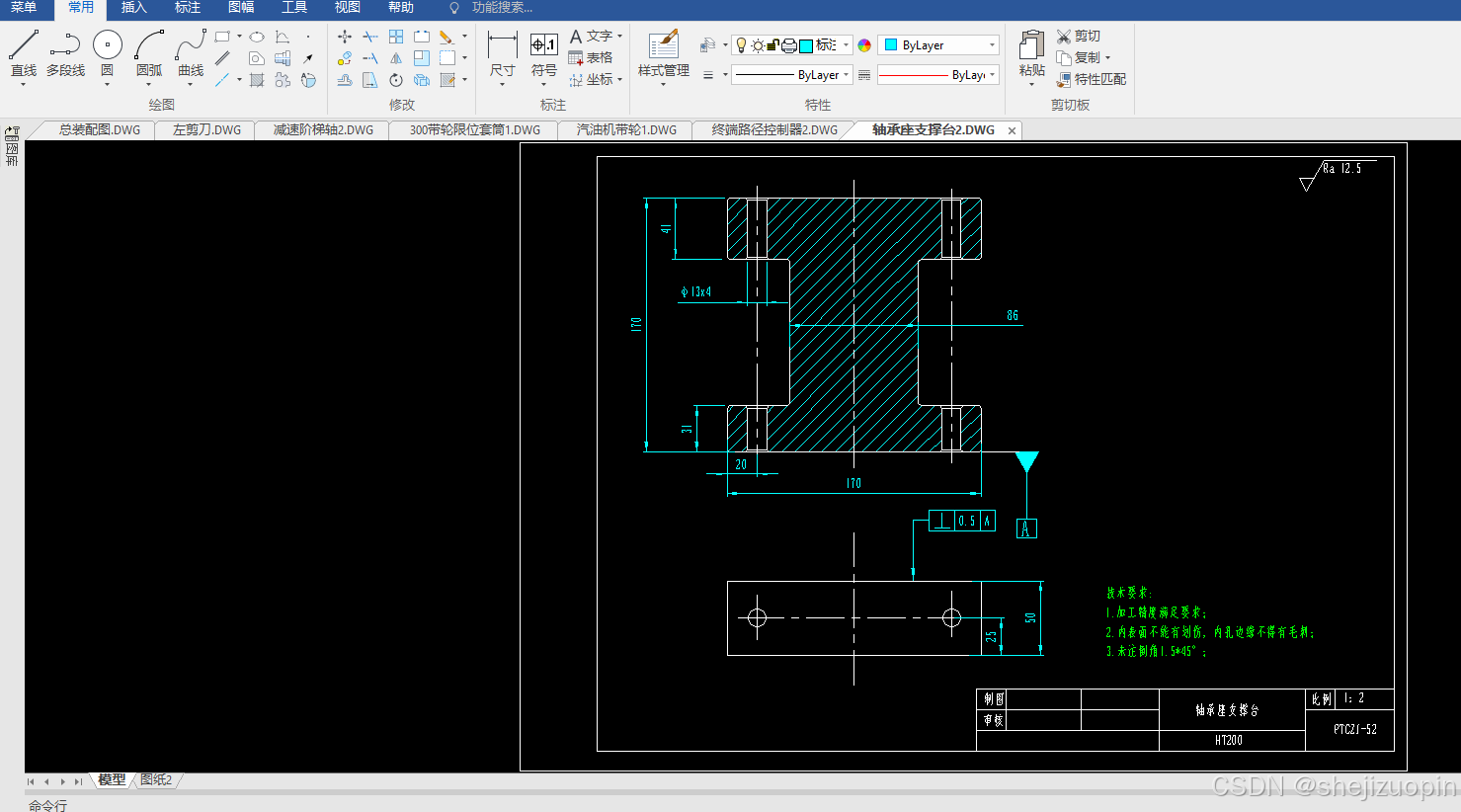The image size is (1461, 812).
Task: Click the 粘贴 paste icon
Action: click(1032, 53)
